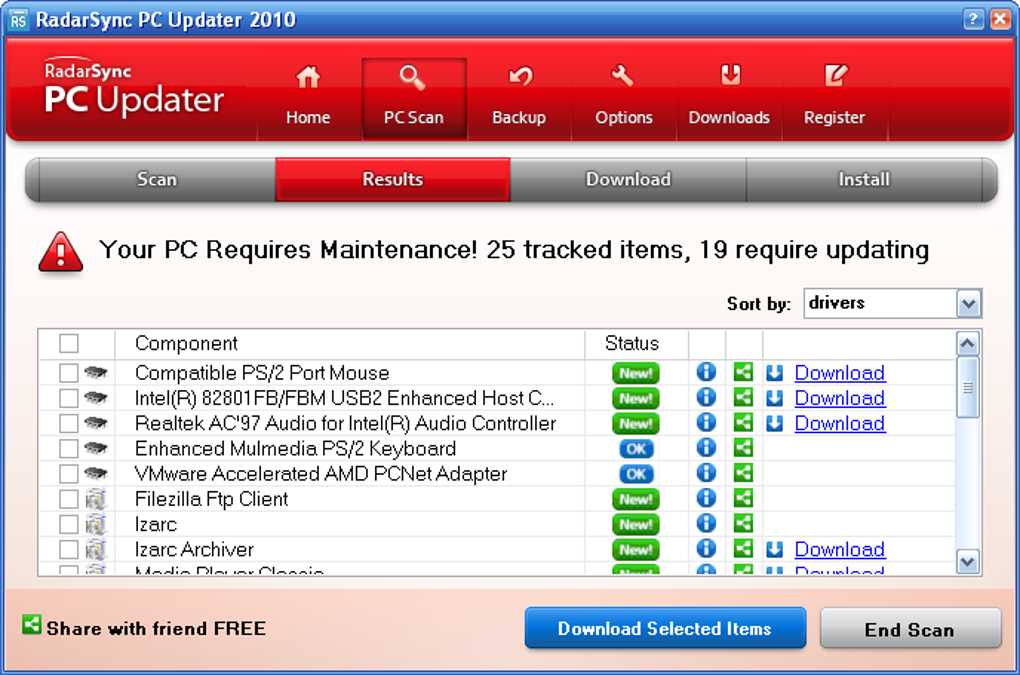The image size is (1020, 675).
Task: Open the Home section
Action: pos(308,98)
